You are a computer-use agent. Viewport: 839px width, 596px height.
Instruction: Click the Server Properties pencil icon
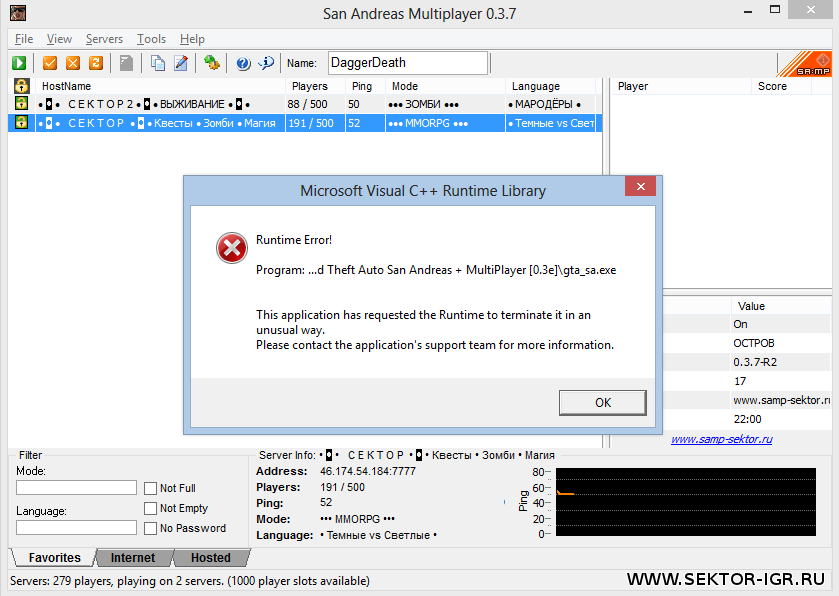[x=181, y=63]
